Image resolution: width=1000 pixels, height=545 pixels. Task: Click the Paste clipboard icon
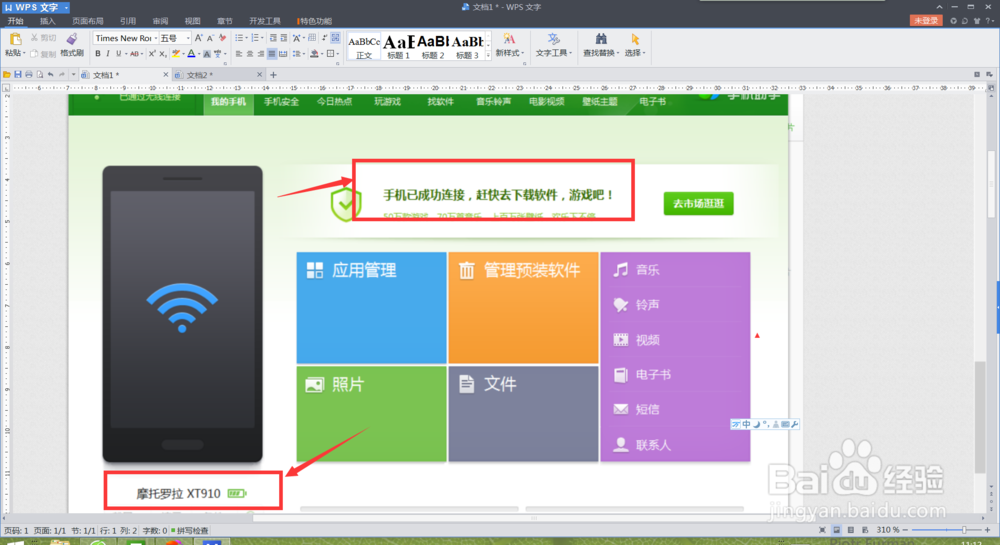tap(15, 40)
